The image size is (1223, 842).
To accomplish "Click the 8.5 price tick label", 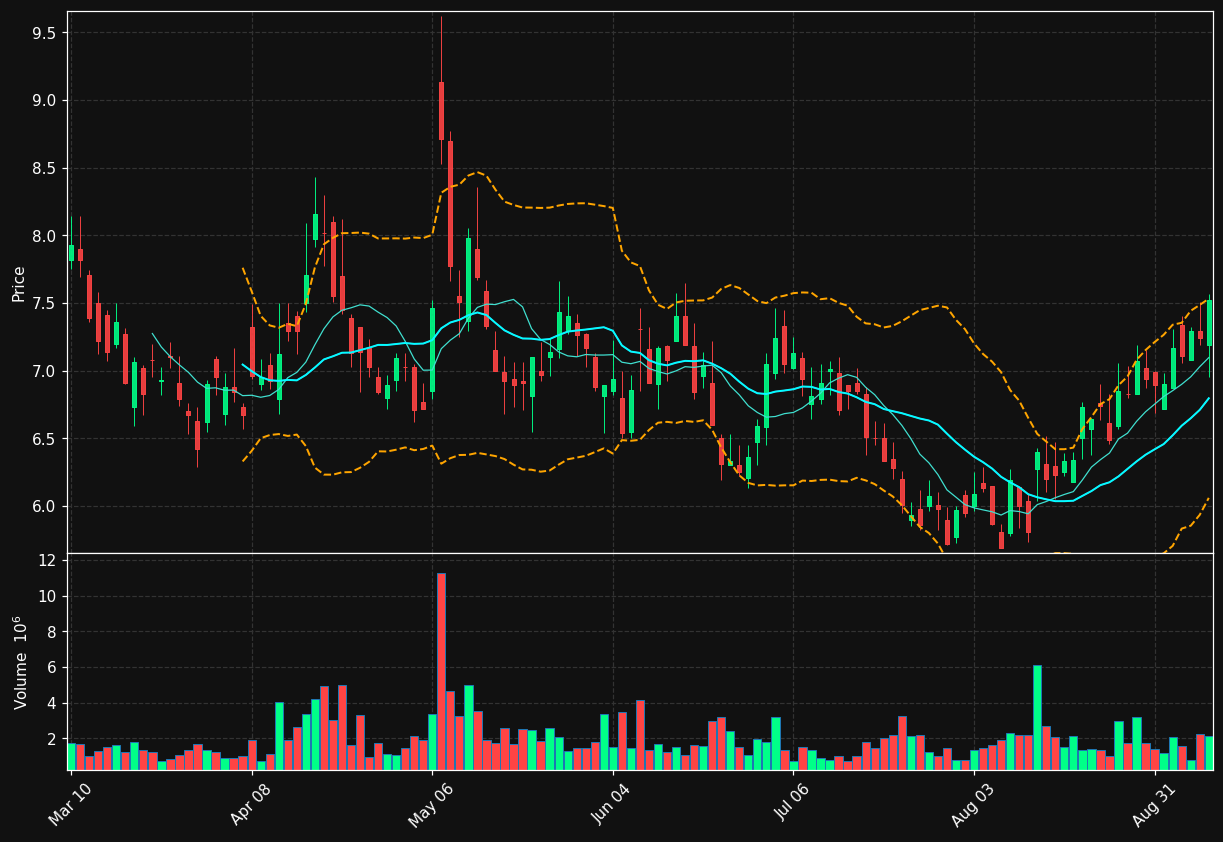I will (x=44, y=168).
